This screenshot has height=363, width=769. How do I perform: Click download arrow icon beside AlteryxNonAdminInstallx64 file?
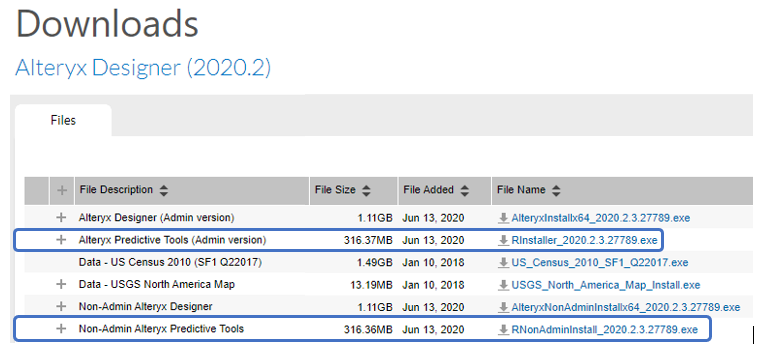pos(503,308)
